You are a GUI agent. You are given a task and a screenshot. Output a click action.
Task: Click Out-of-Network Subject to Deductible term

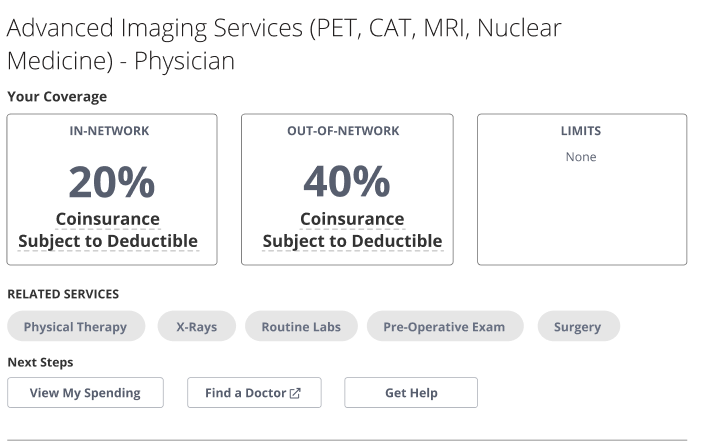point(352,241)
